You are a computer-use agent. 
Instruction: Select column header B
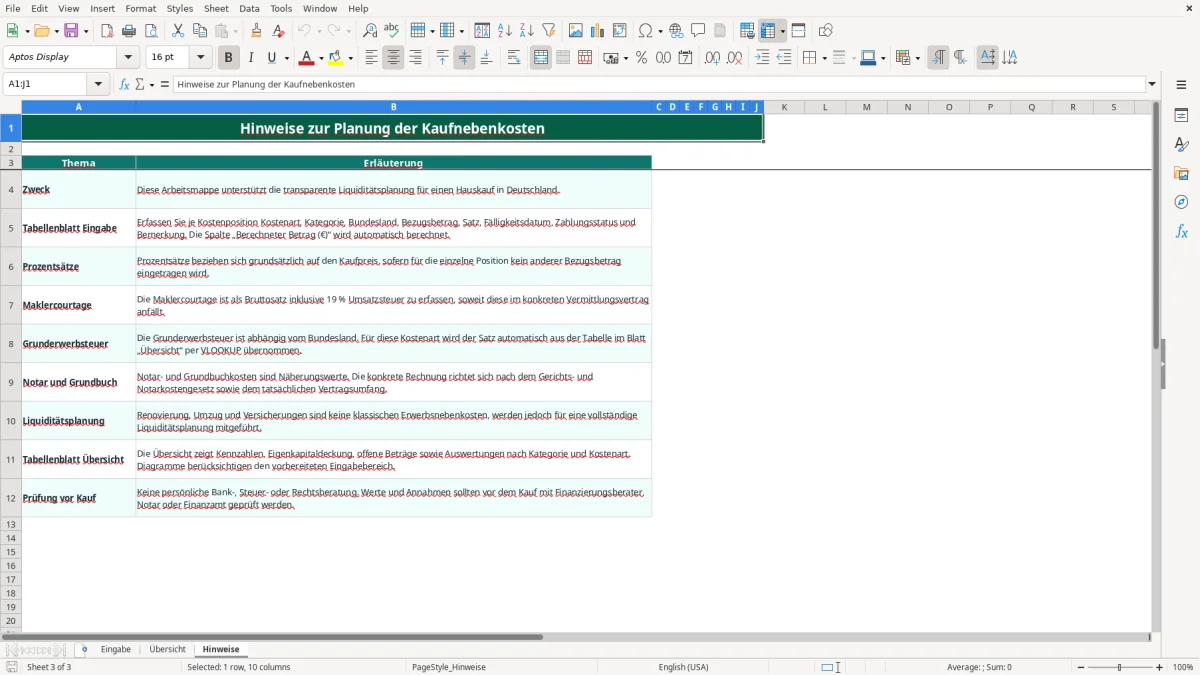pyautogui.click(x=393, y=107)
